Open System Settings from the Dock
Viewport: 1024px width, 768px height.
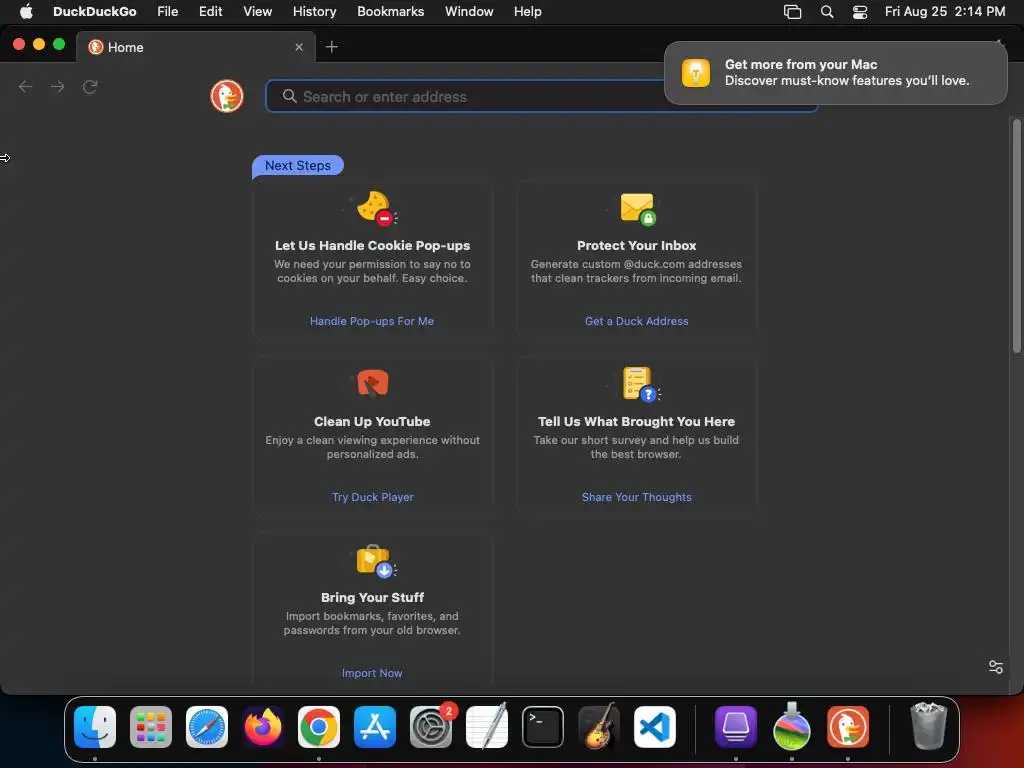pos(431,727)
